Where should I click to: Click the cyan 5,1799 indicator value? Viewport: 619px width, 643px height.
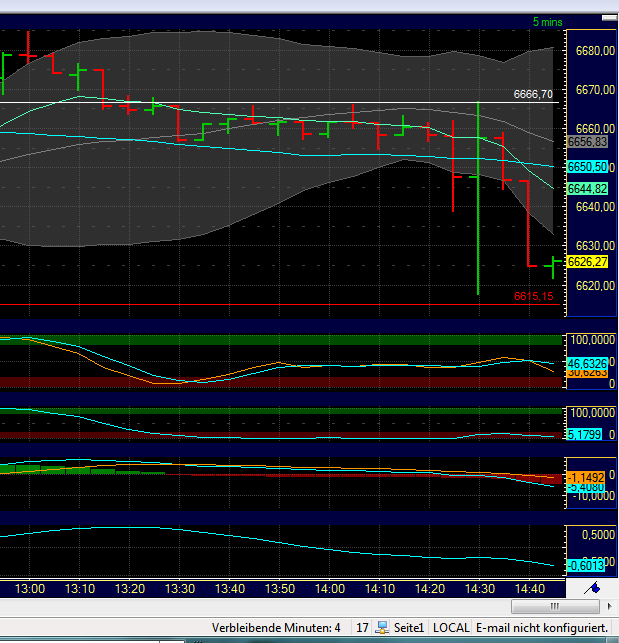(584, 434)
